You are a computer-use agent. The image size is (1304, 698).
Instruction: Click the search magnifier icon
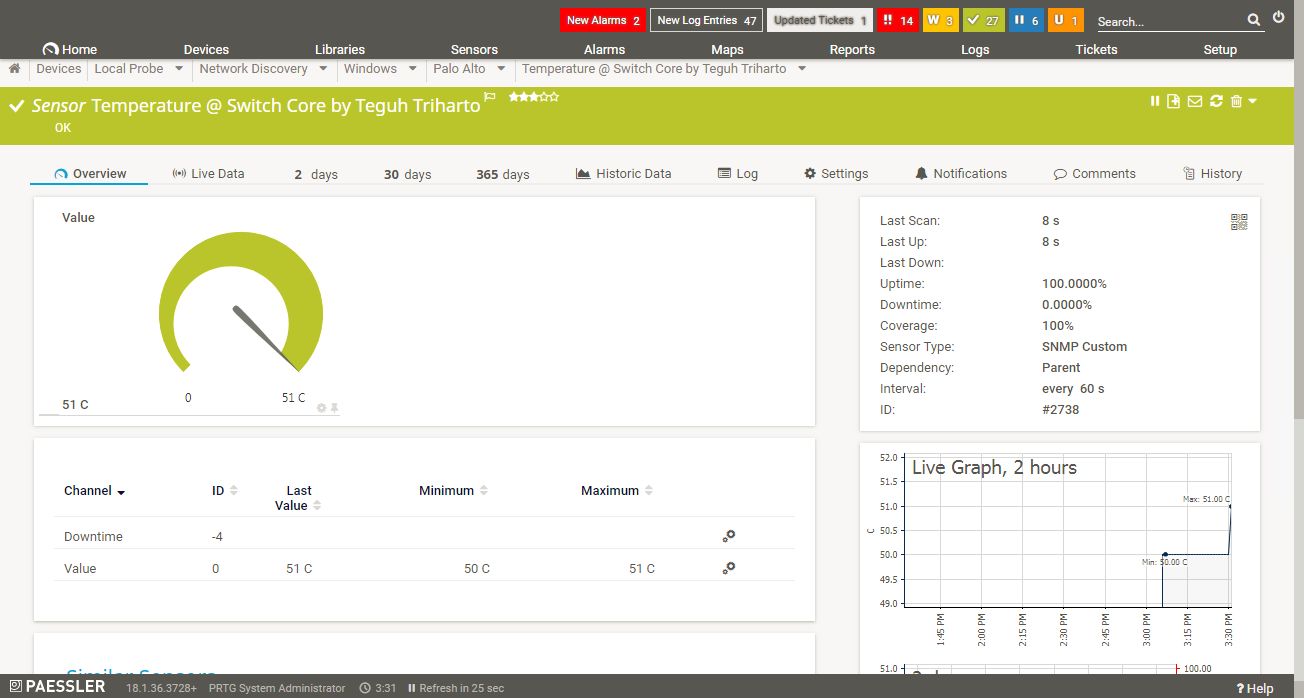[1254, 20]
